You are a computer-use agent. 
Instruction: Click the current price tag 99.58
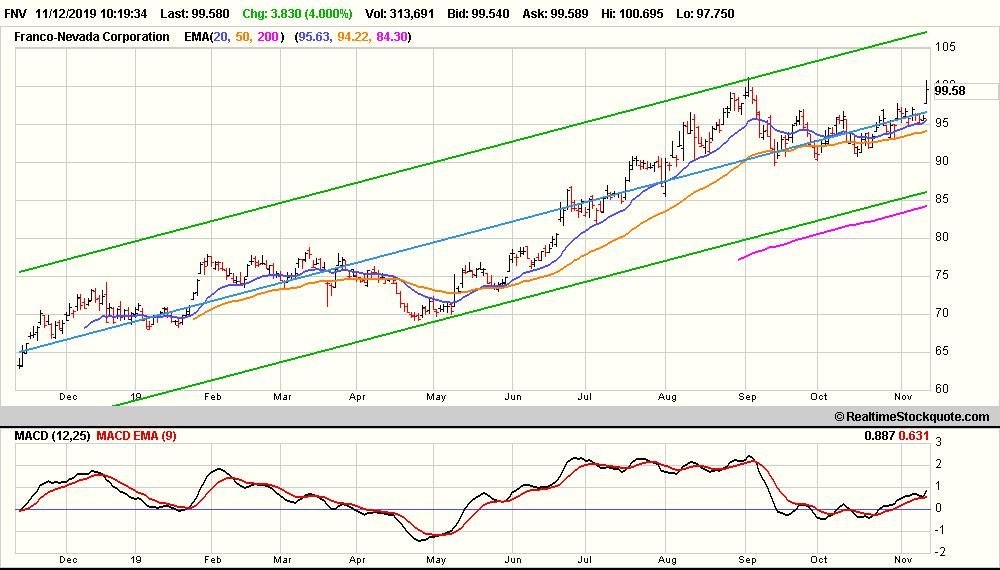(950, 91)
